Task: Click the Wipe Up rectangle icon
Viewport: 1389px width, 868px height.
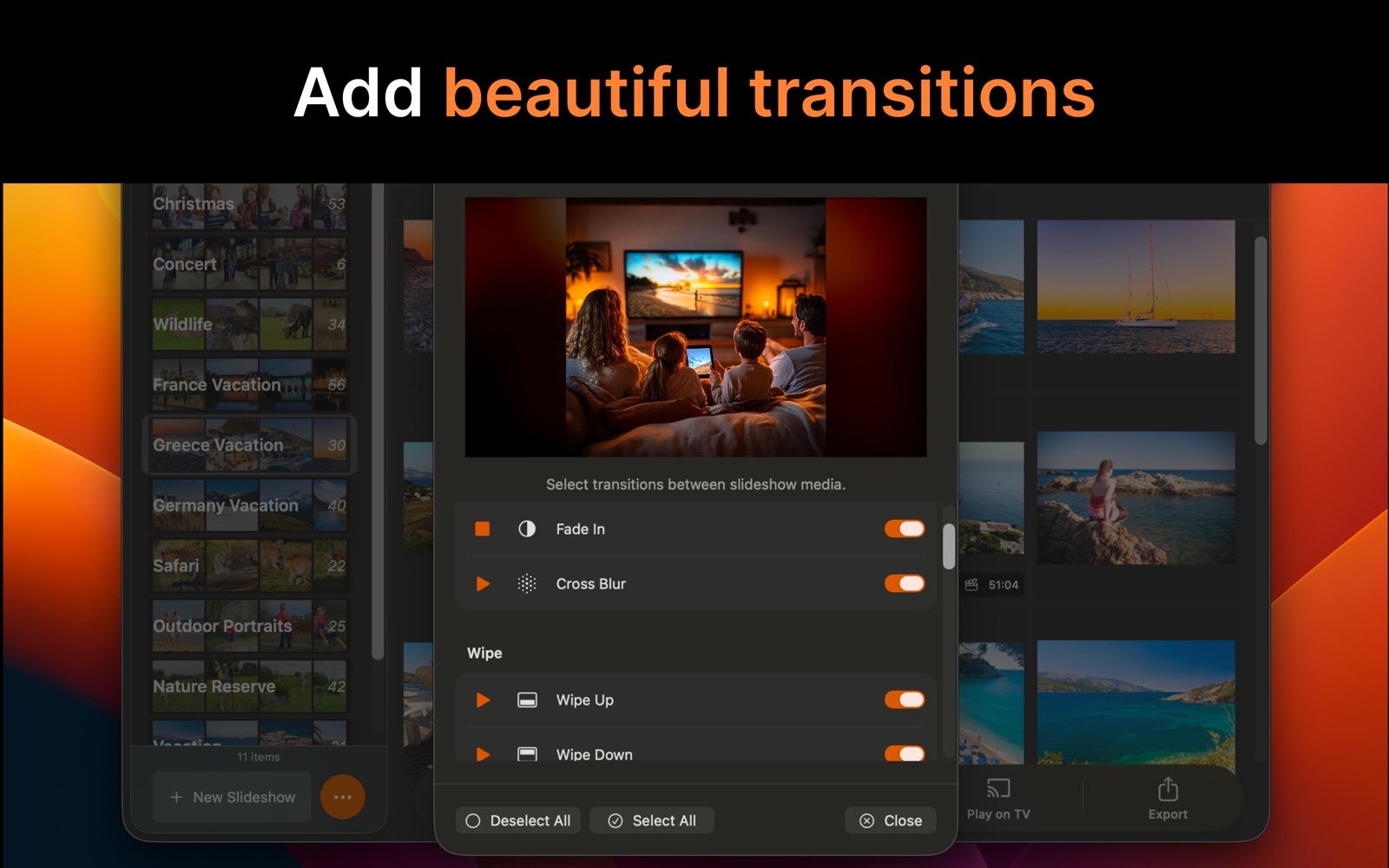Action: coord(527,700)
